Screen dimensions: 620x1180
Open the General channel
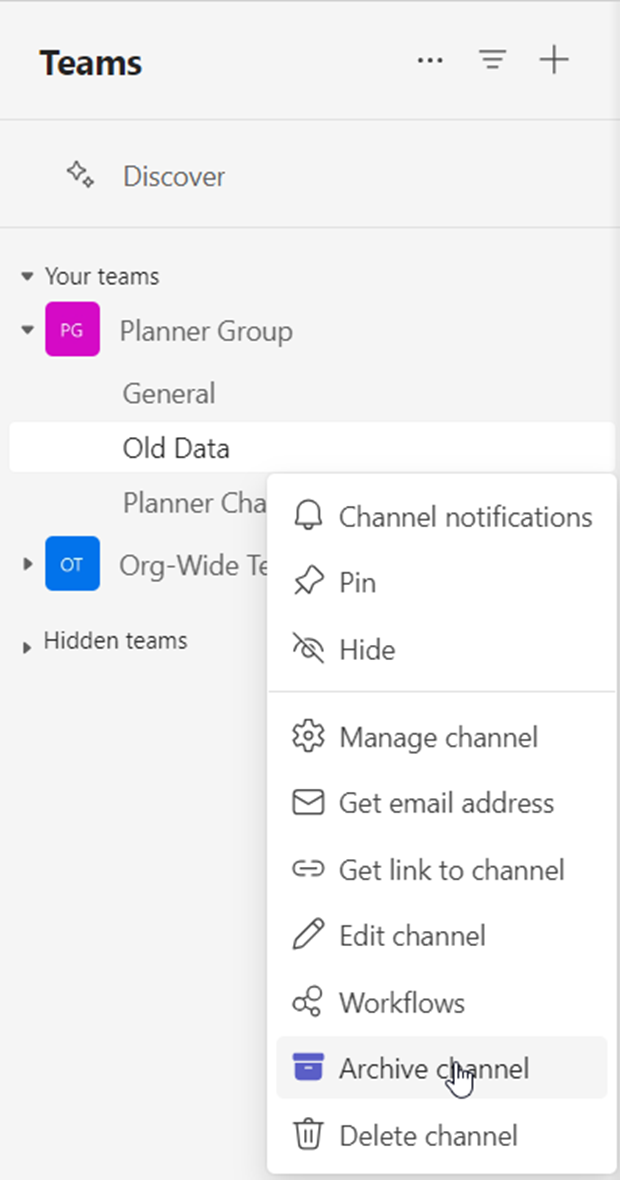click(169, 393)
